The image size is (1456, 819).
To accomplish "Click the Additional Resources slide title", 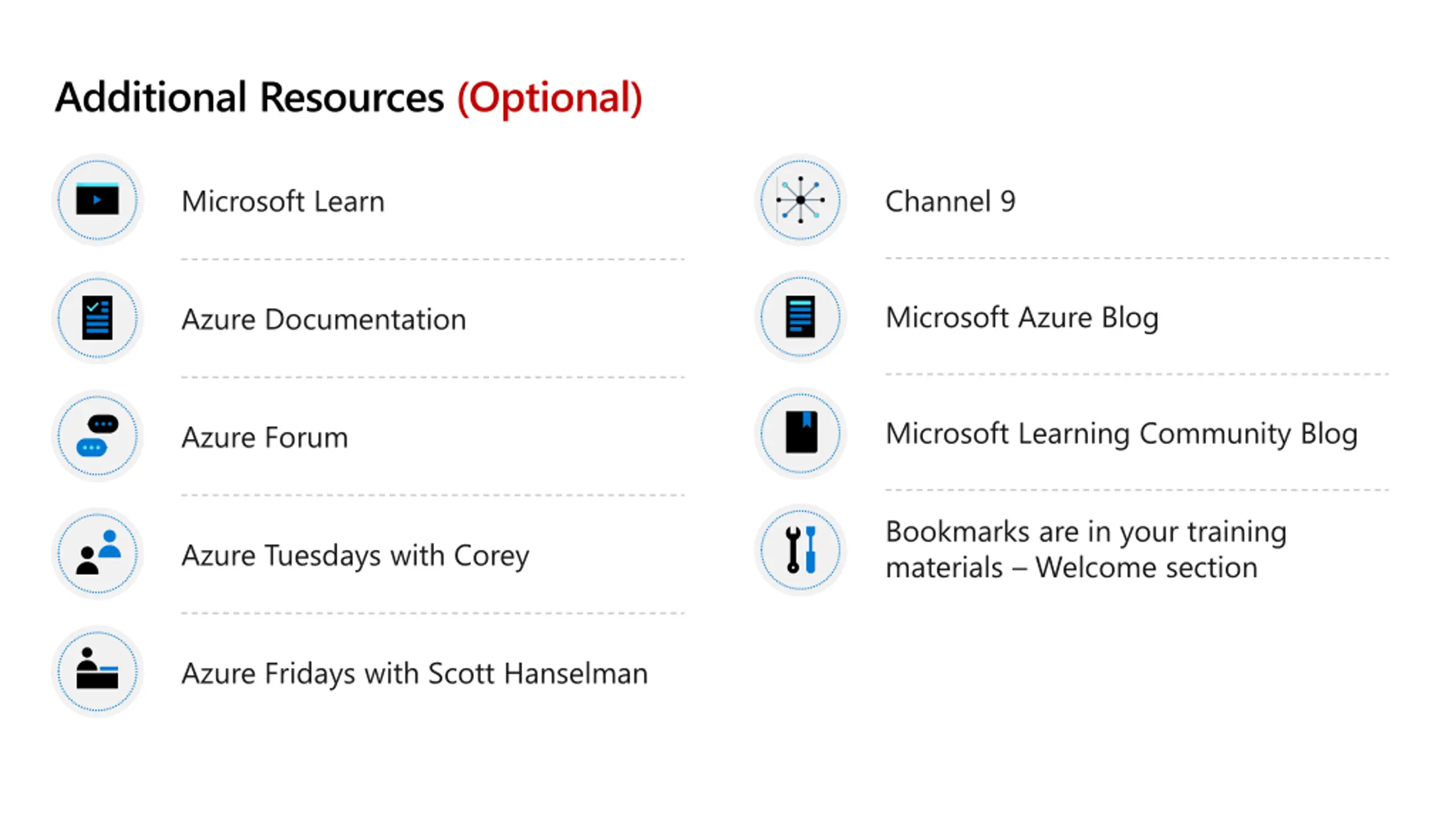I will 349,98.
